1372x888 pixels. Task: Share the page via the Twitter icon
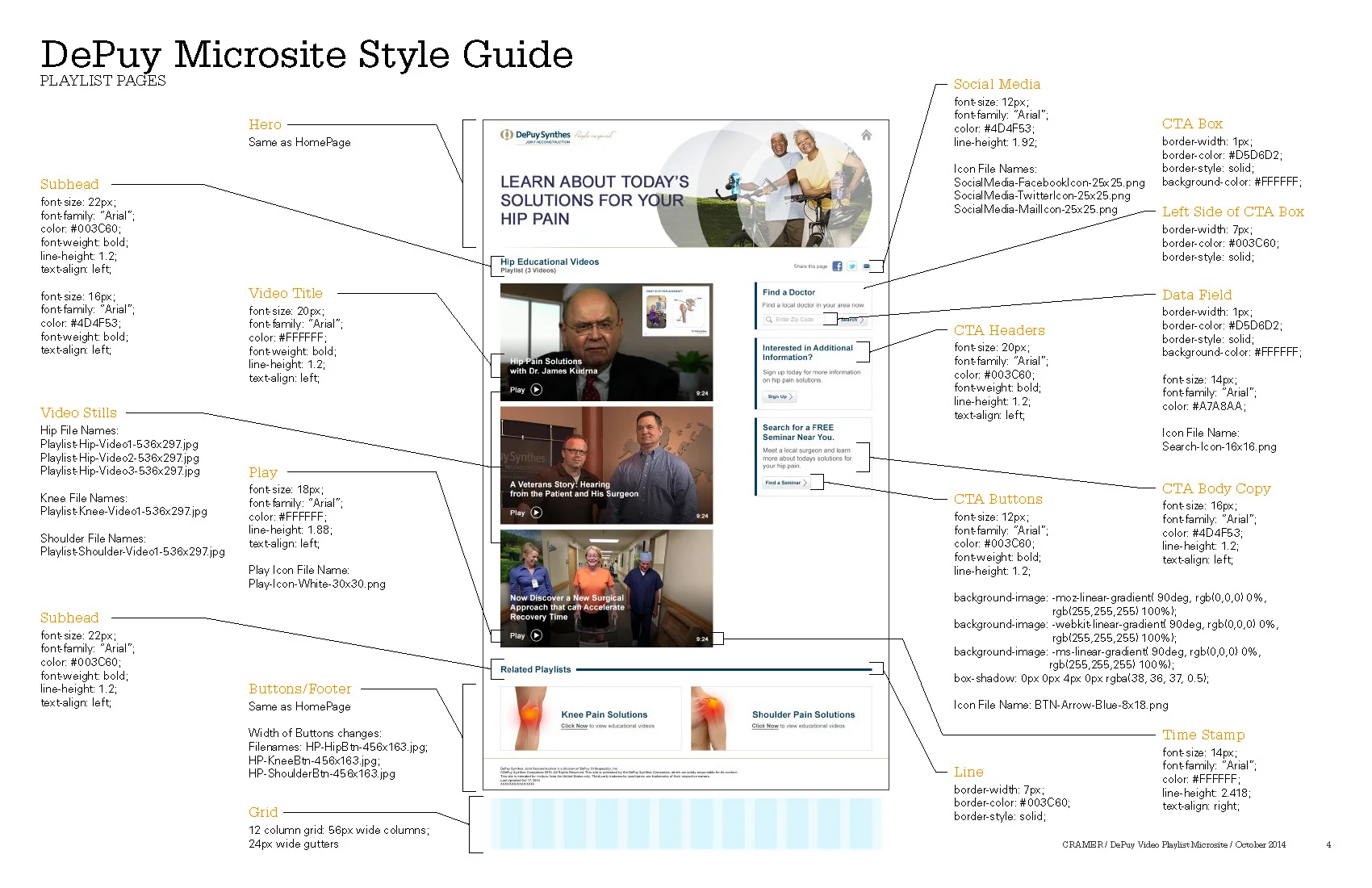pos(851,266)
